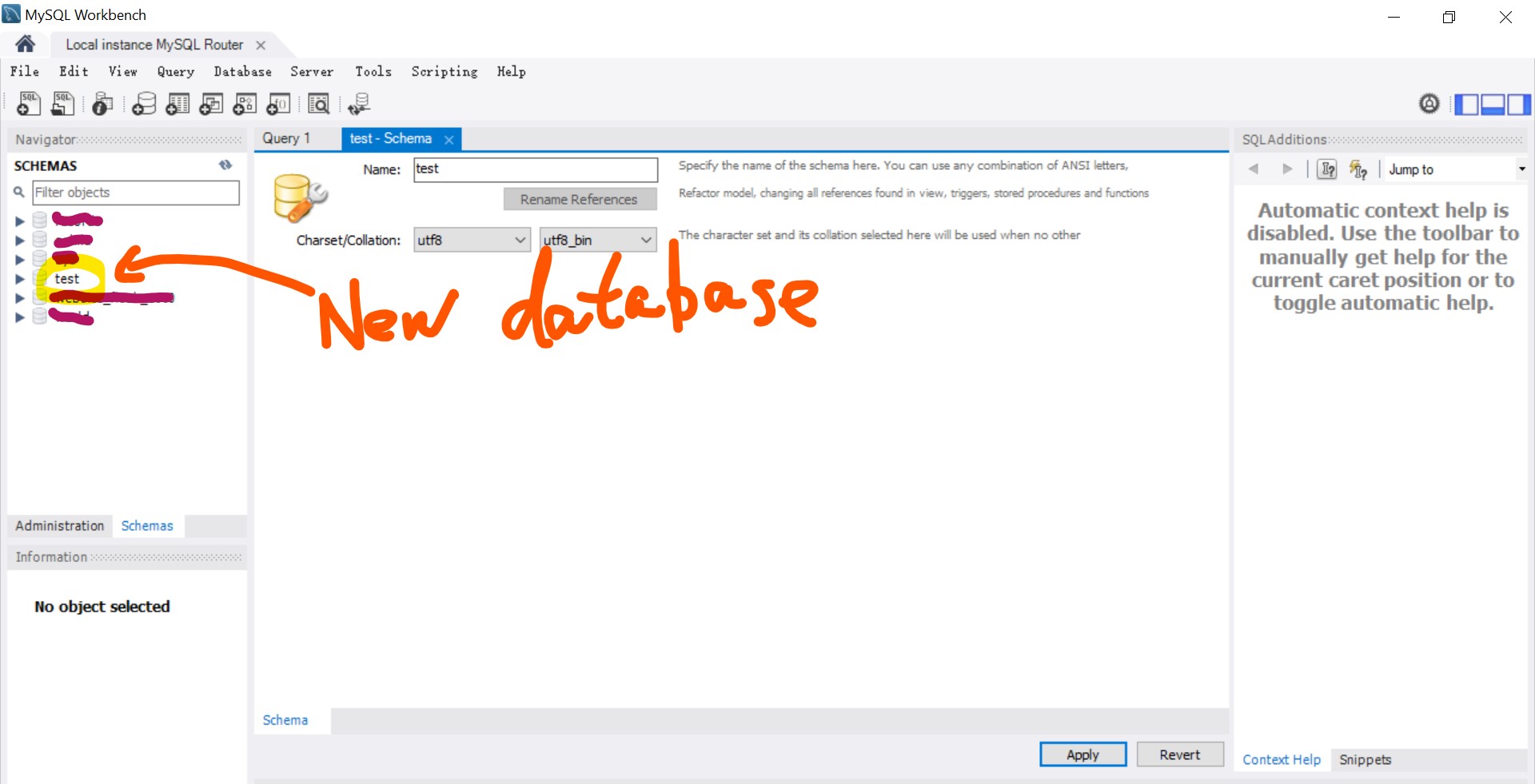Close the test - Schema tab

pos(449,140)
